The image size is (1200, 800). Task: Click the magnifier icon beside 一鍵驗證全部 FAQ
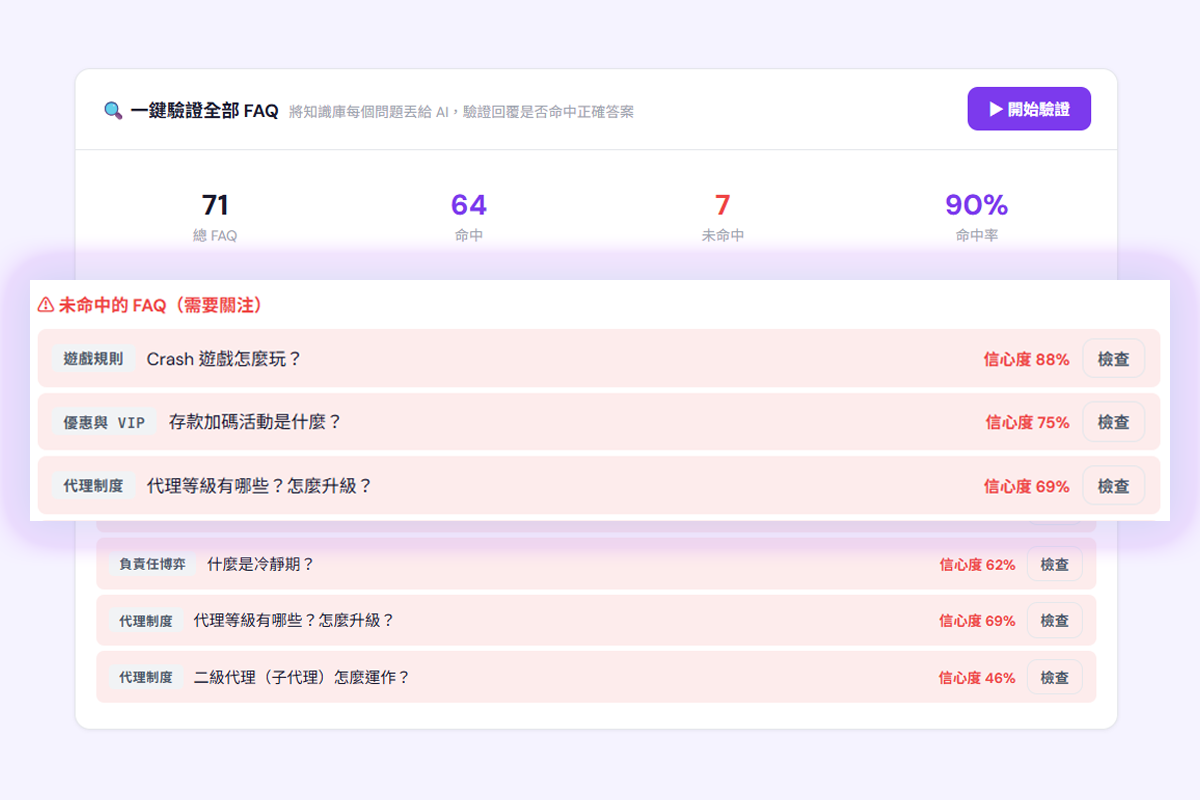[x=113, y=110]
